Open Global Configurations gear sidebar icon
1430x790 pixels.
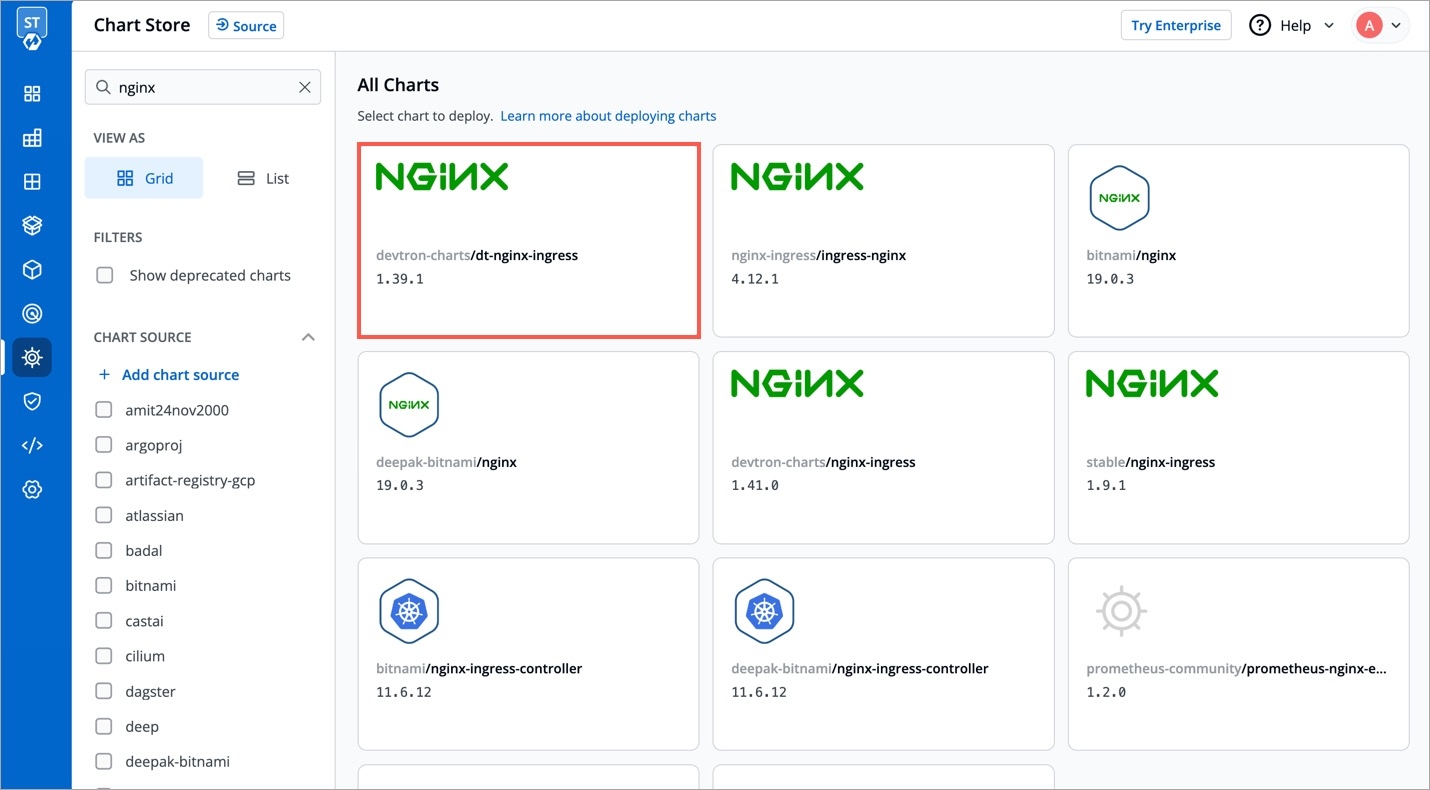[32, 489]
